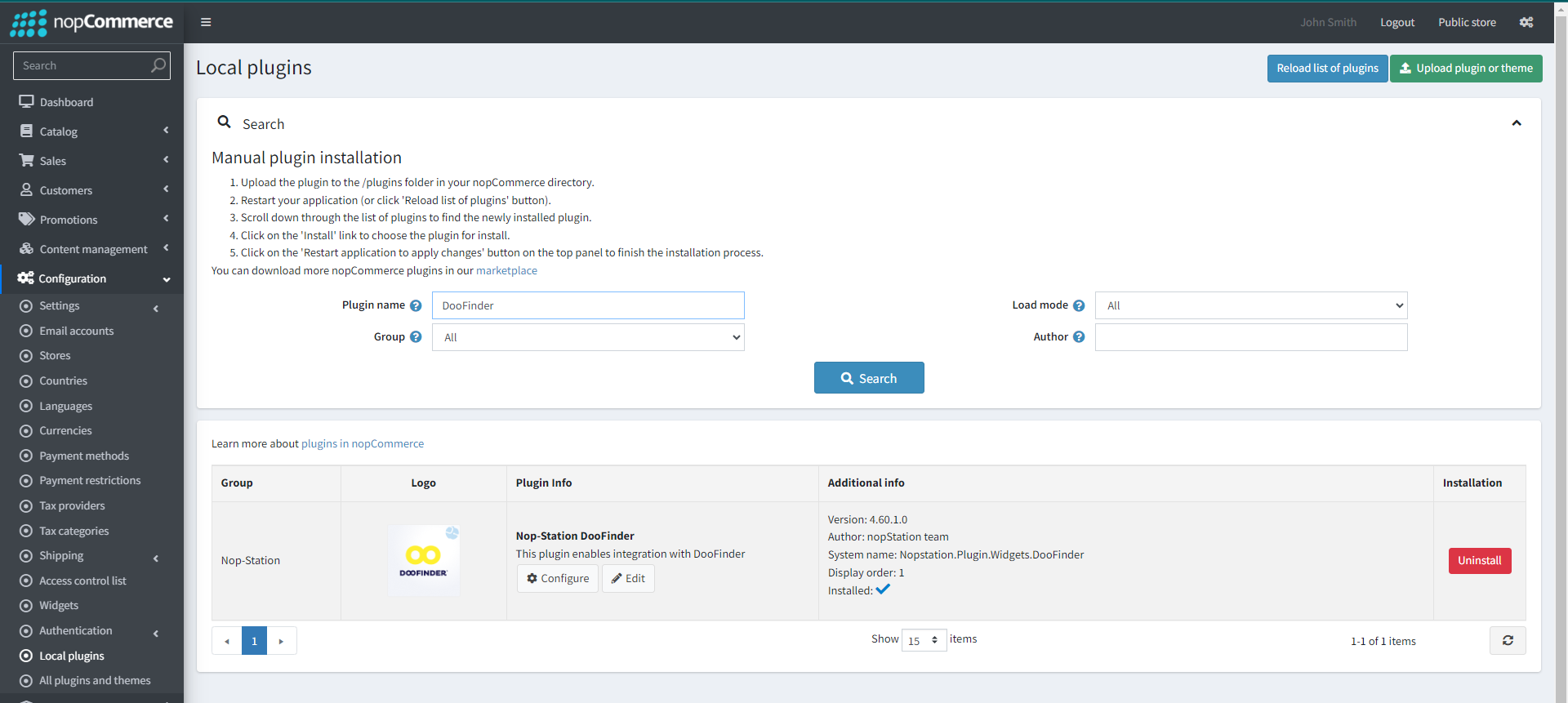Click the Customers person icon

pos(26,190)
